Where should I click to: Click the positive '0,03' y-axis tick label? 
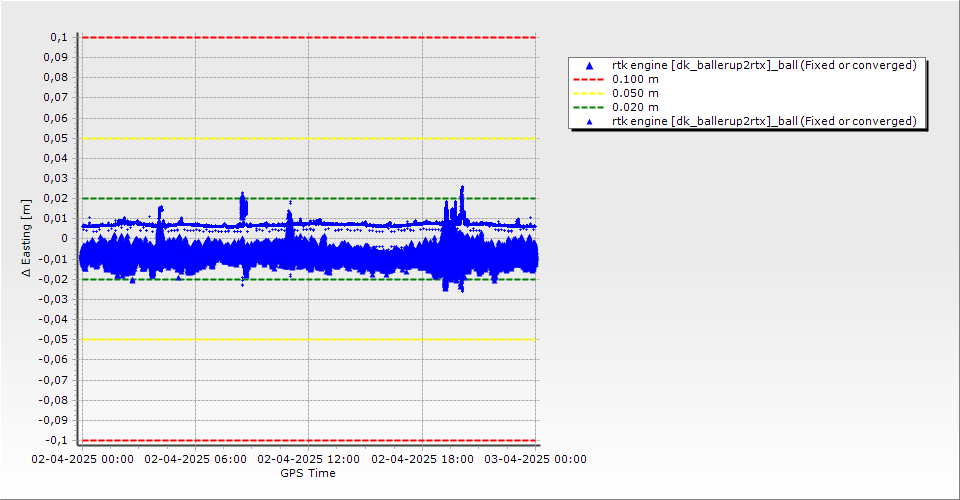(x=56, y=179)
